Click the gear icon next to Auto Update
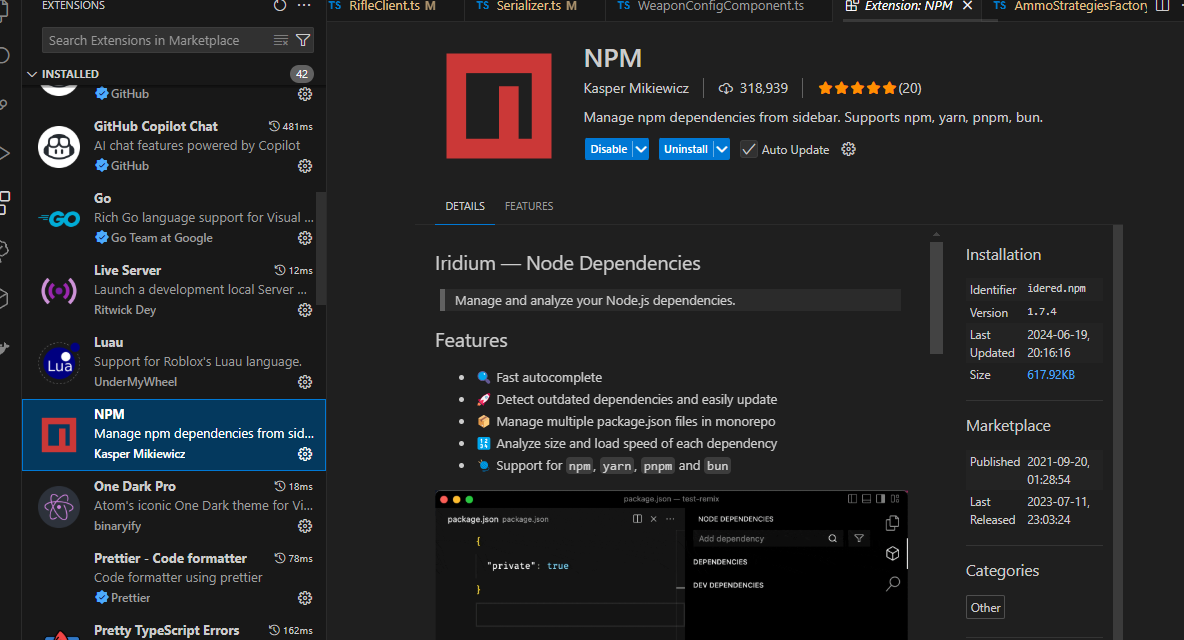This screenshot has height=640, width=1184. (x=849, y=149)
